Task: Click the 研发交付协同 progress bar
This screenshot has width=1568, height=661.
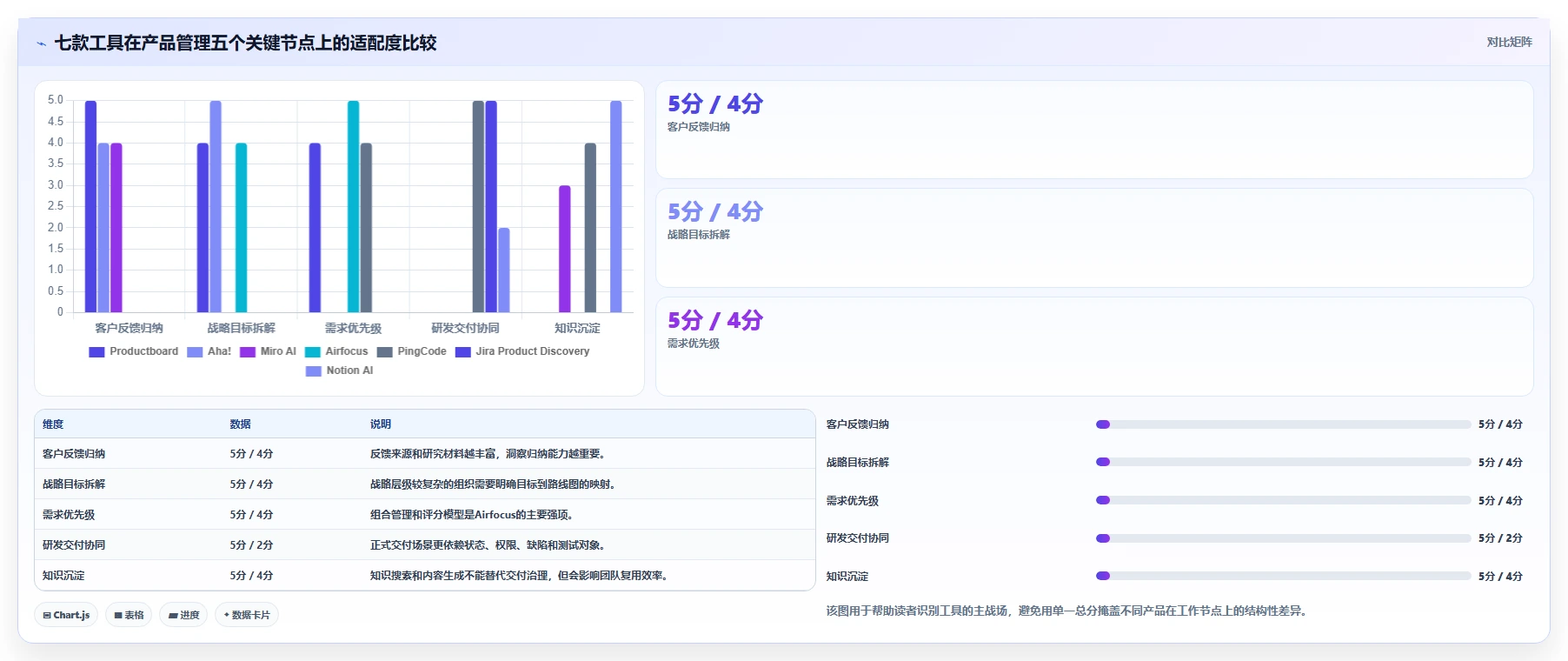Action: (x=1283, y=538)
